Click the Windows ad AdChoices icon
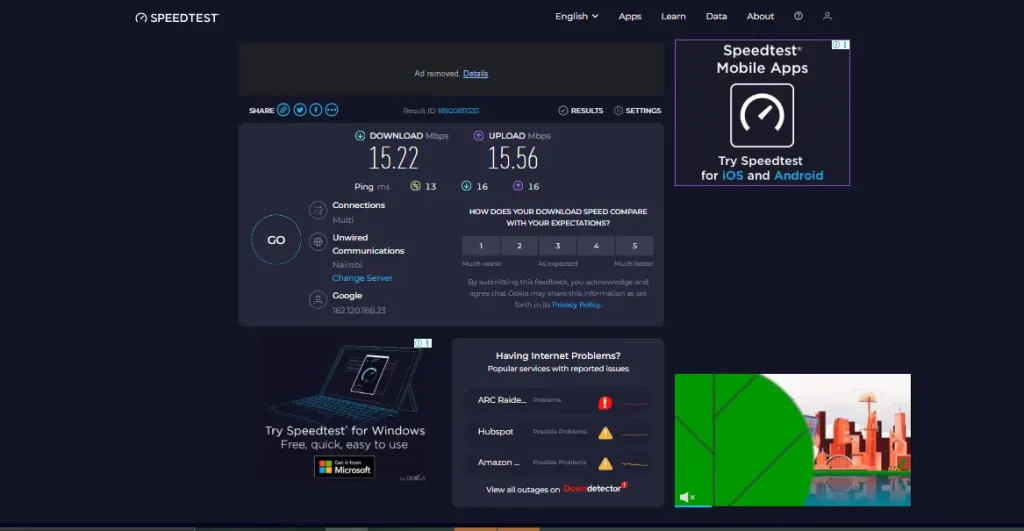Viewport: 1024px width, 531px height. pos(419,343)
